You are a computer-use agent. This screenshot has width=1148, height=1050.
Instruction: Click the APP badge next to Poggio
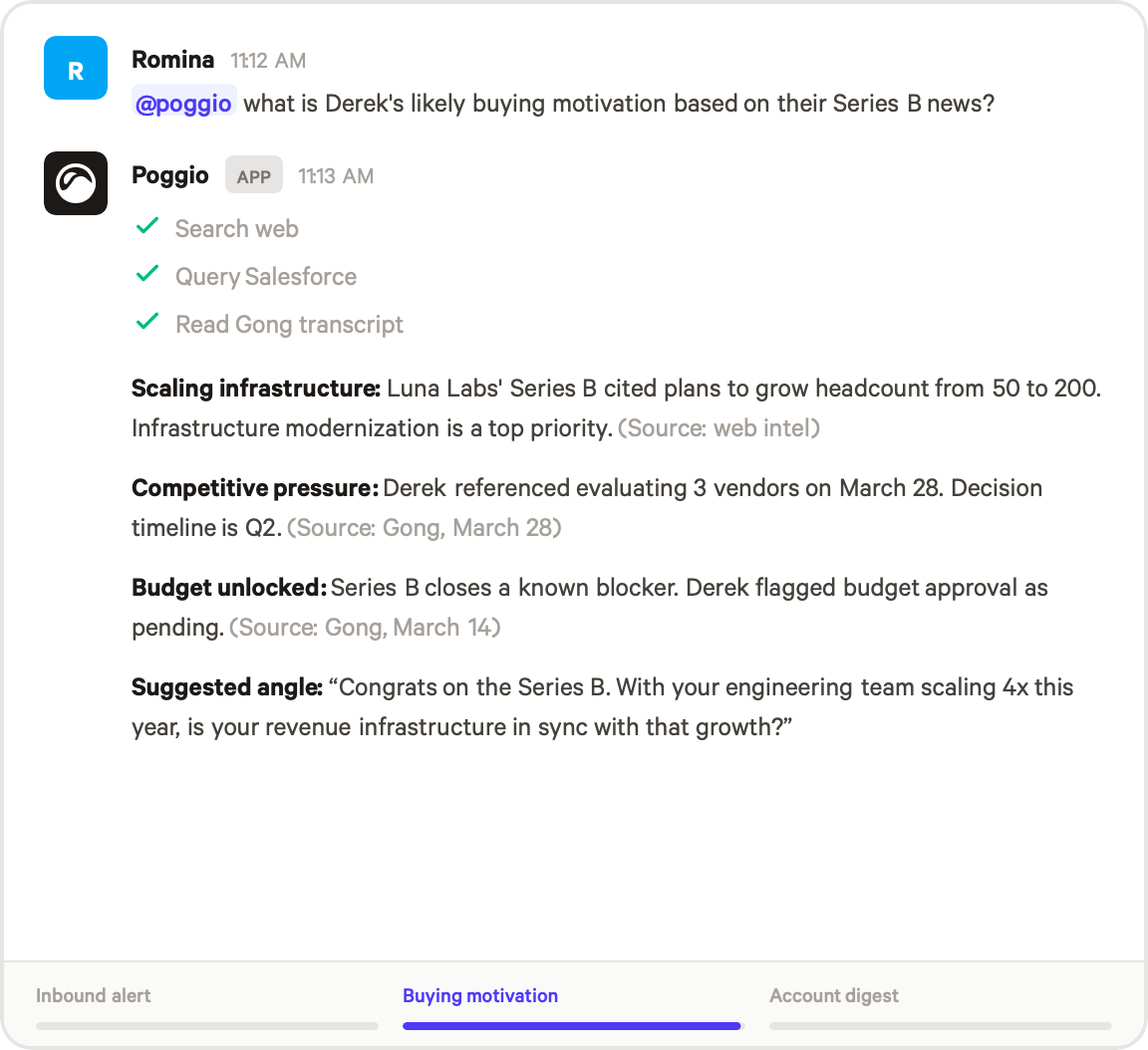pos(254,176)
